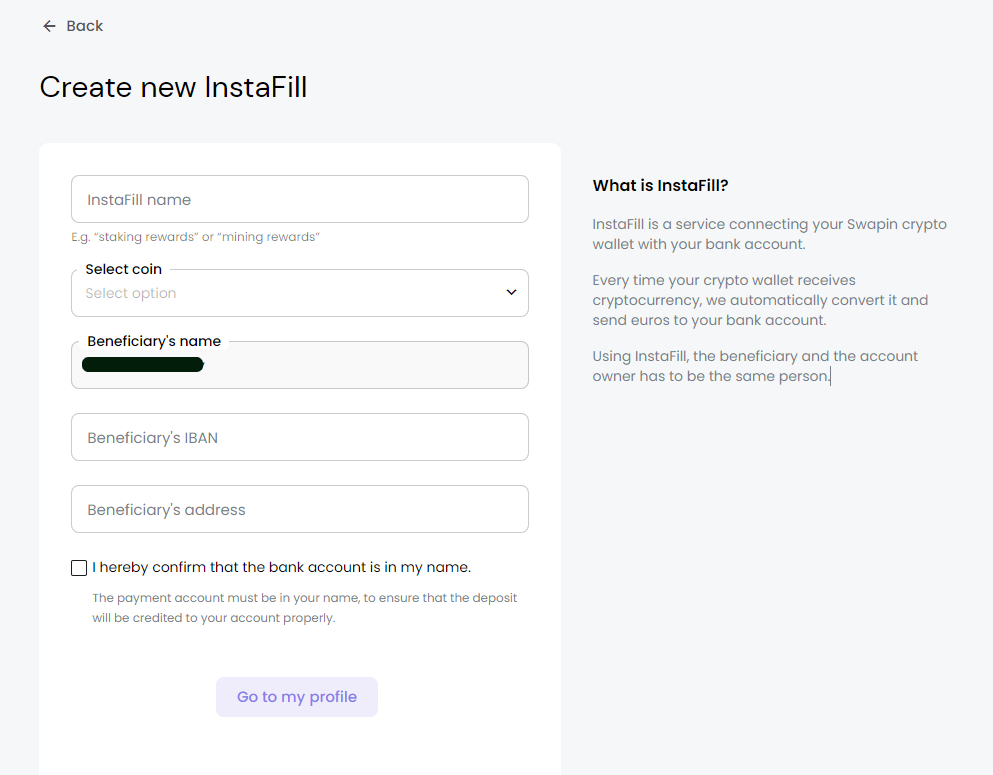The width and height of the screenshot is (993, 775).
Task: Click the text about beneficiary being same person
Action: pos(754,366)
